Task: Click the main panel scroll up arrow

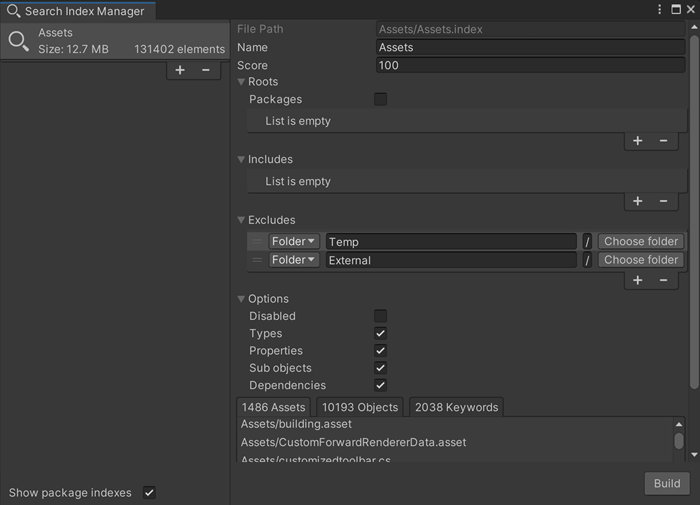Action: [694, 27]
